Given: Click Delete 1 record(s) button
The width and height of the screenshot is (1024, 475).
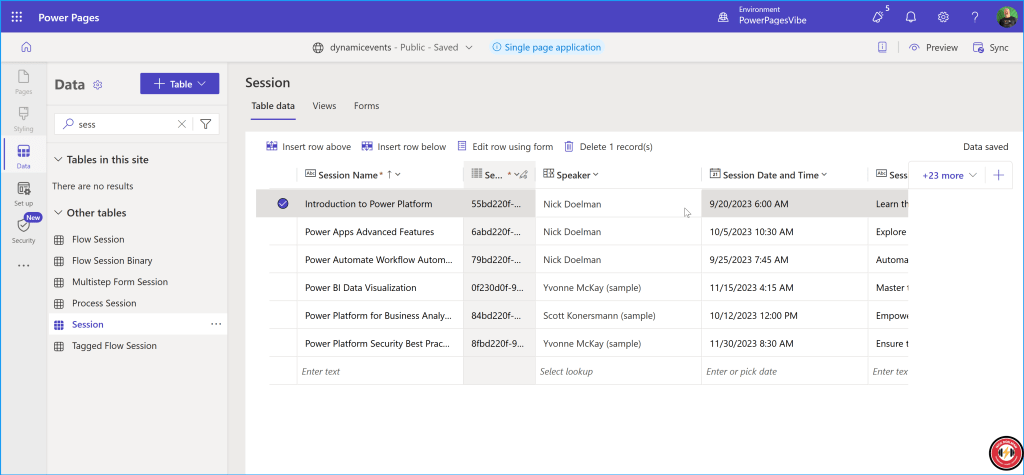Looking at the screenshot, I should [x=608, y=147].
